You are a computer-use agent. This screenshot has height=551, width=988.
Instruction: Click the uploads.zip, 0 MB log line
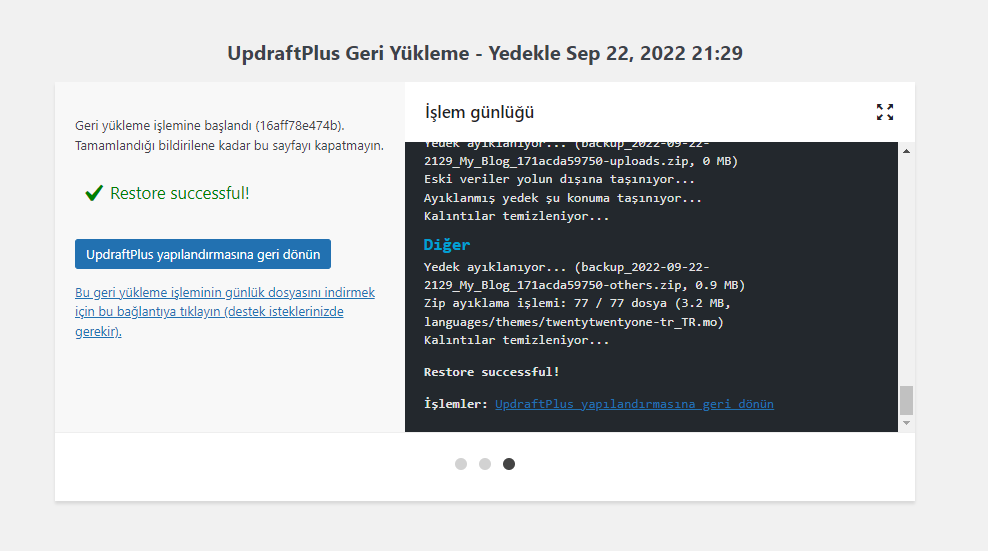pyautogui.click(x=580, y=161)
